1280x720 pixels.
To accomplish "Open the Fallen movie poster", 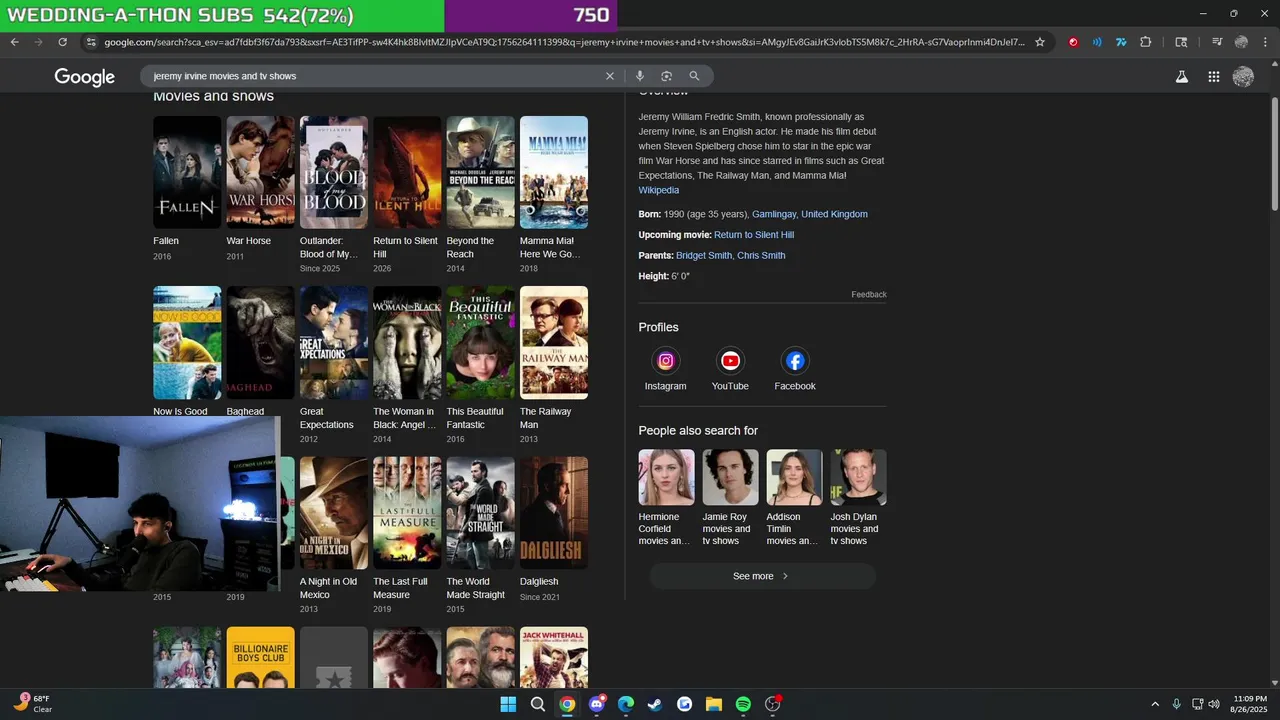I will 187,172.
